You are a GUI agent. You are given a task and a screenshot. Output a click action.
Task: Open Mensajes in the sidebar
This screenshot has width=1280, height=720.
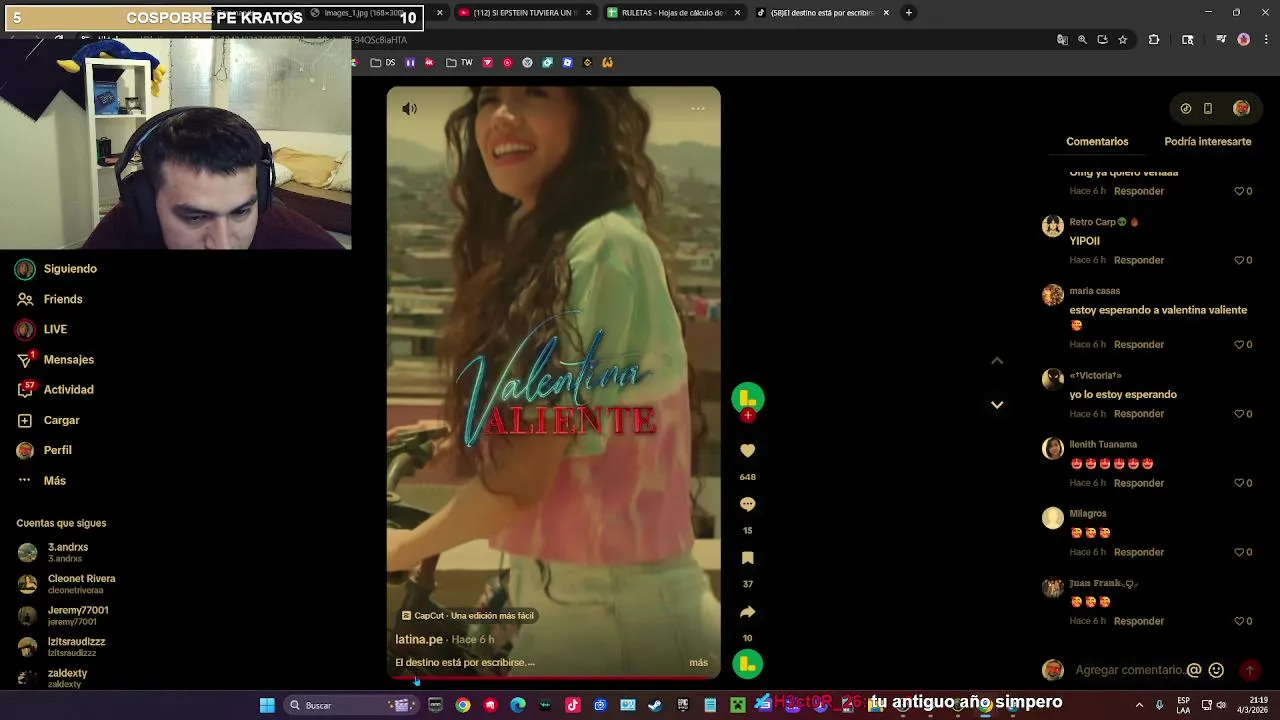click(x=55, y=359)
